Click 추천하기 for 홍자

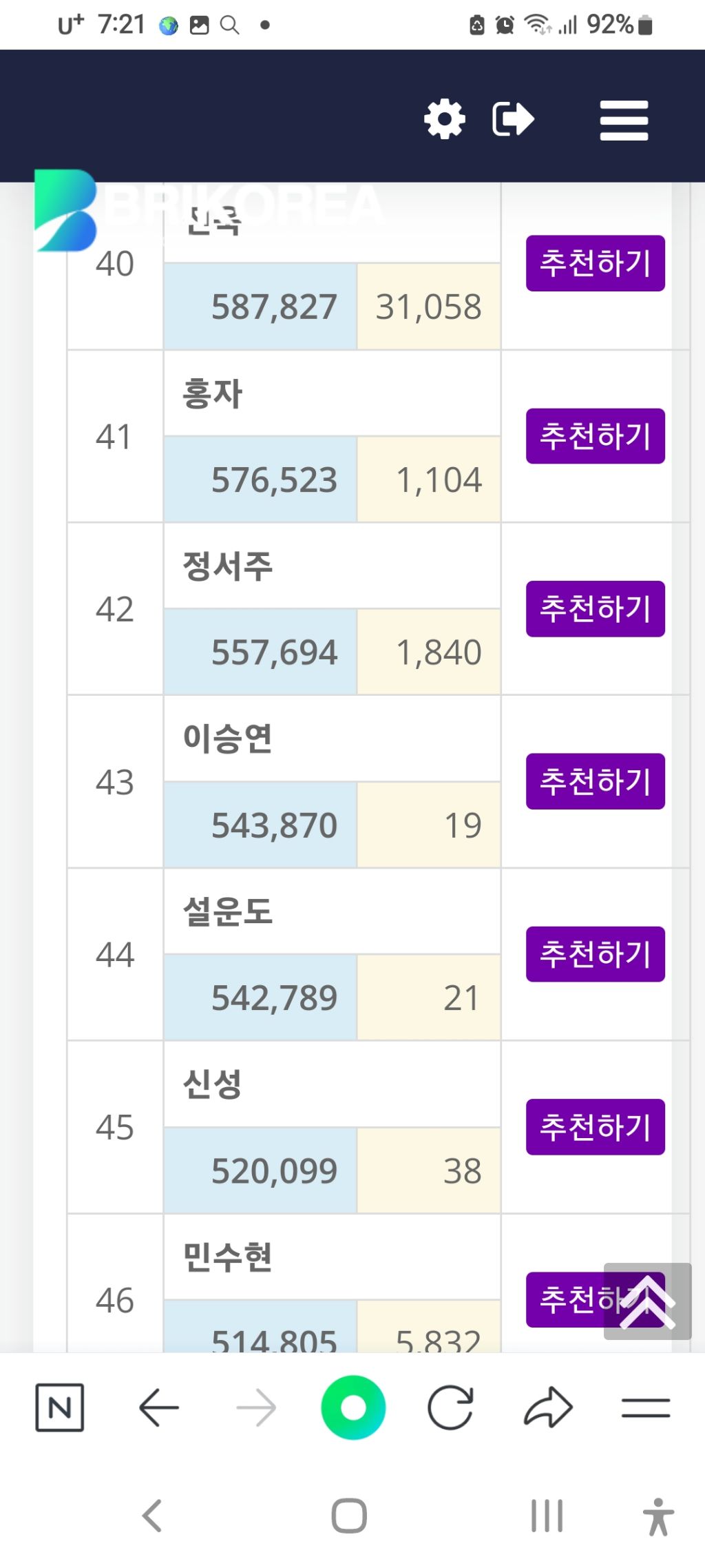coord(596,436)
